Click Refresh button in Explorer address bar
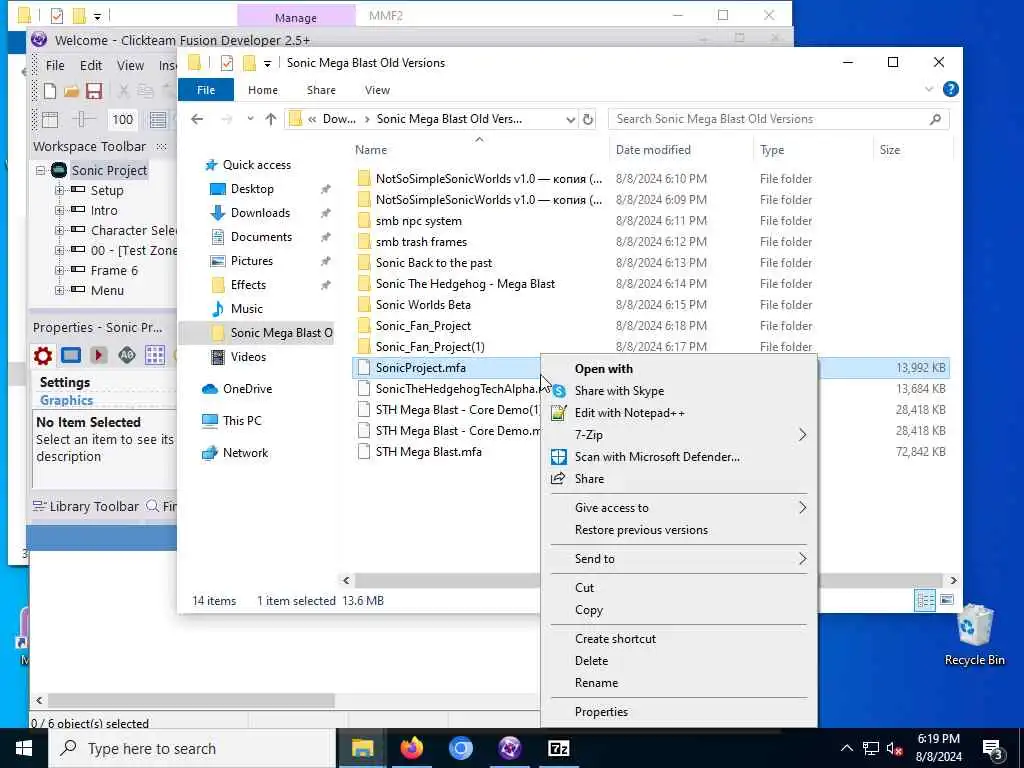This screenshot has height=768, width=1024. tap(588, 119)
